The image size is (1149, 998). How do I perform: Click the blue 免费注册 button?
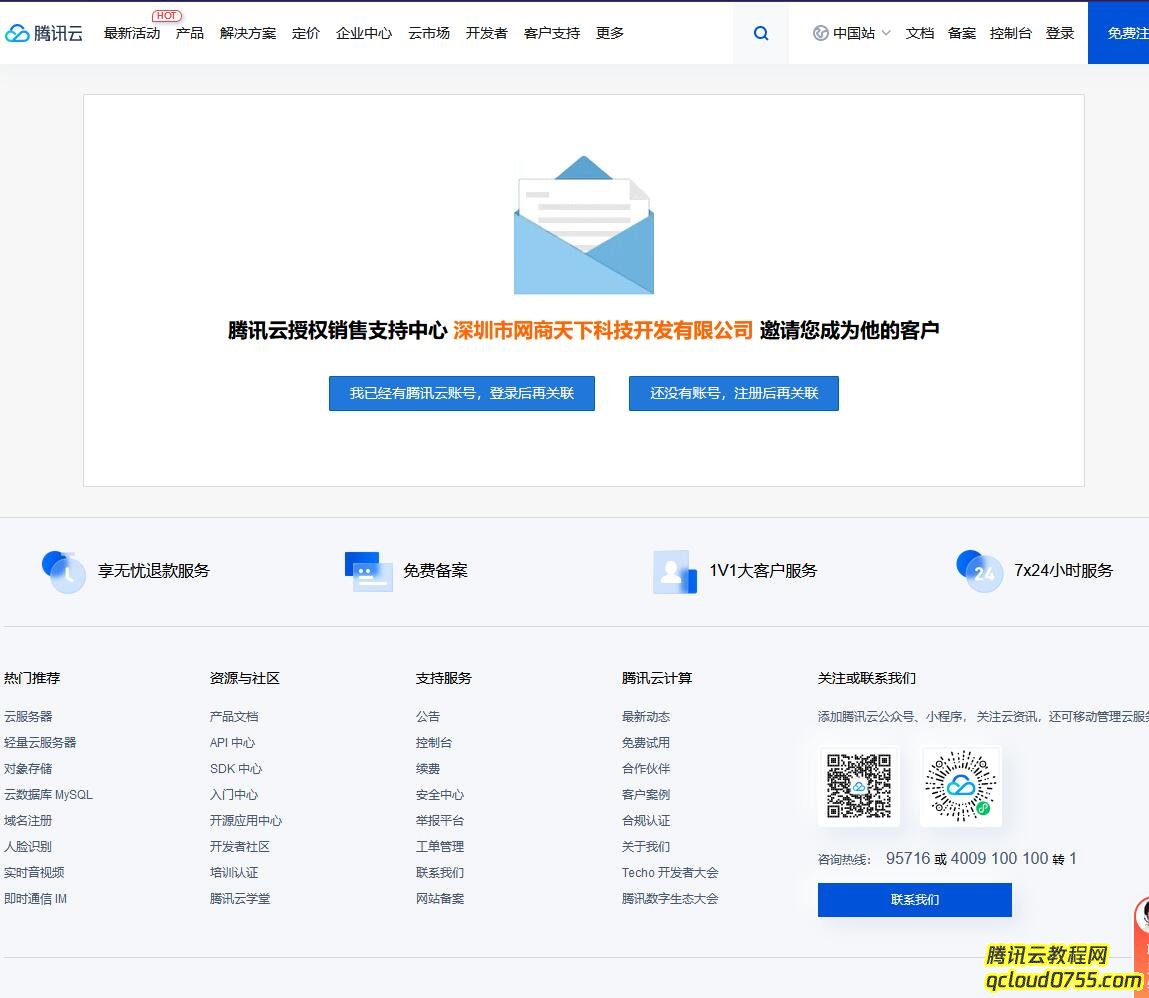(x=1118, y=33)
